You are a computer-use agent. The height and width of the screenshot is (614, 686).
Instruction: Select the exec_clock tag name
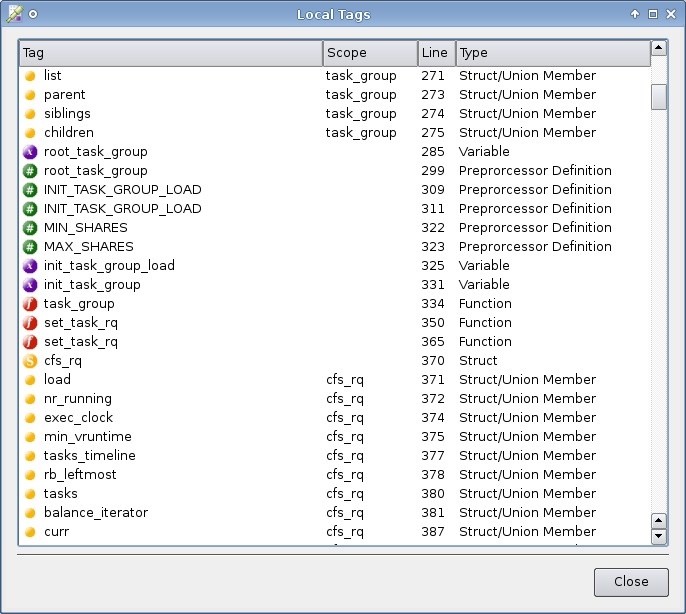point(78,418)
